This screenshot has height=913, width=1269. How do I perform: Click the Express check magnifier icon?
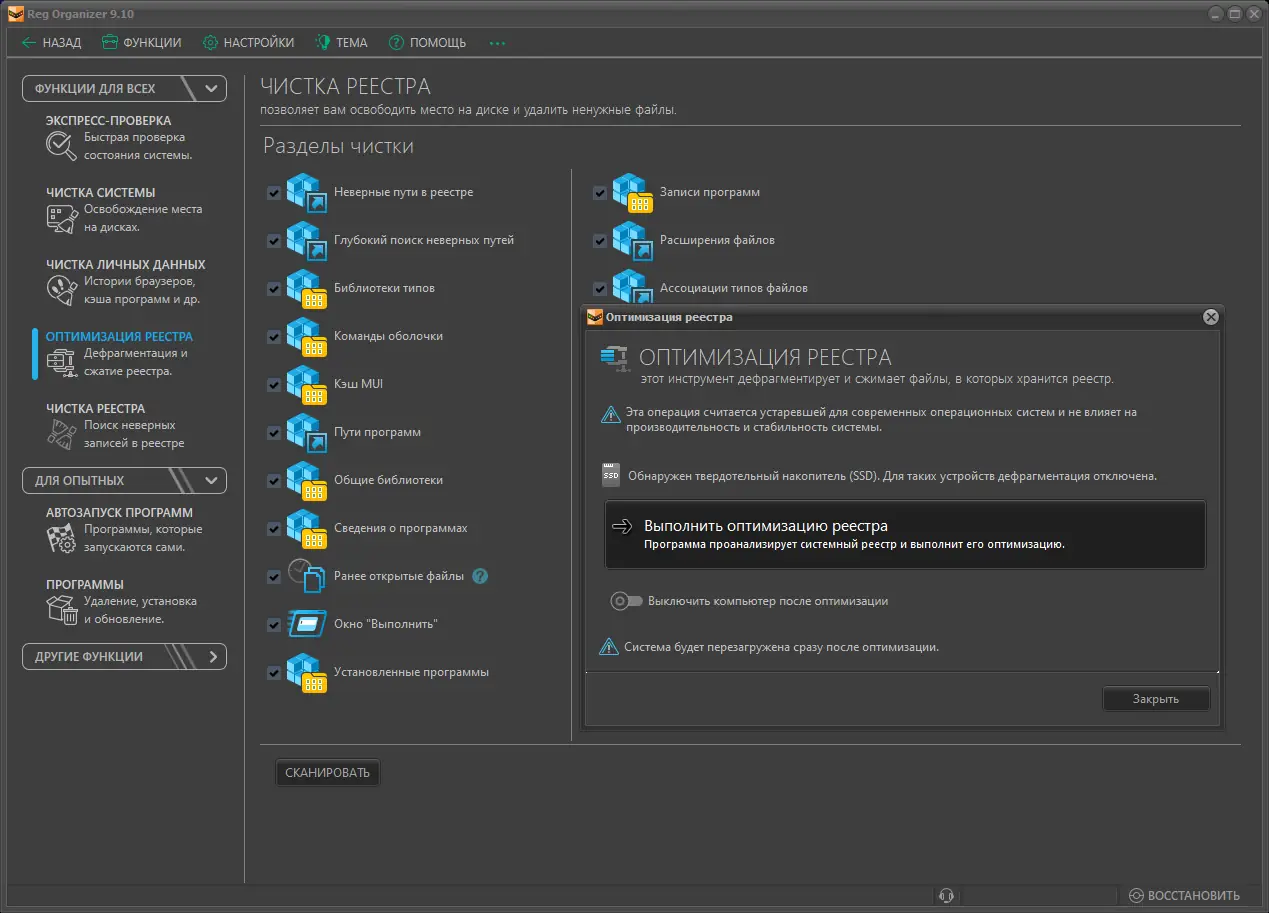pos(61,146)
